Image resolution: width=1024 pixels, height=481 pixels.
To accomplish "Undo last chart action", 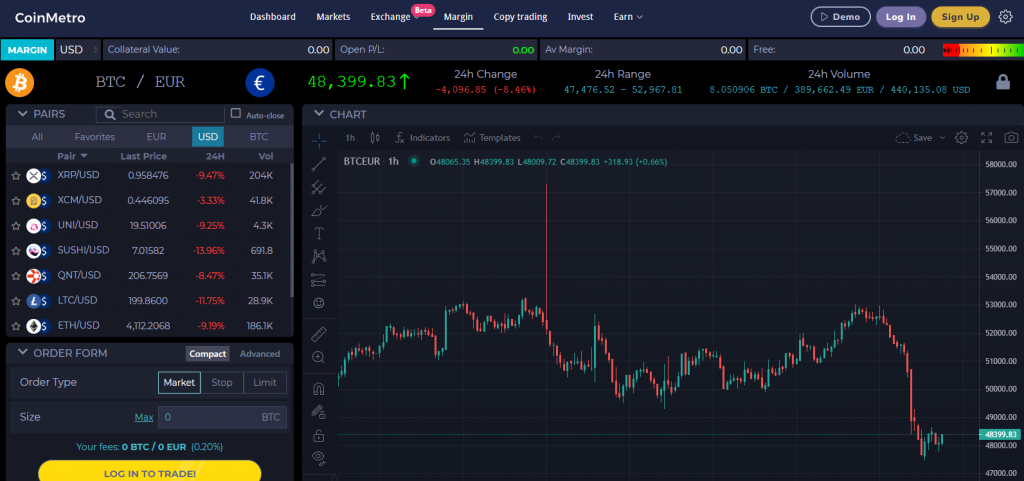I will pyautogui.click(x=539, y=138).
